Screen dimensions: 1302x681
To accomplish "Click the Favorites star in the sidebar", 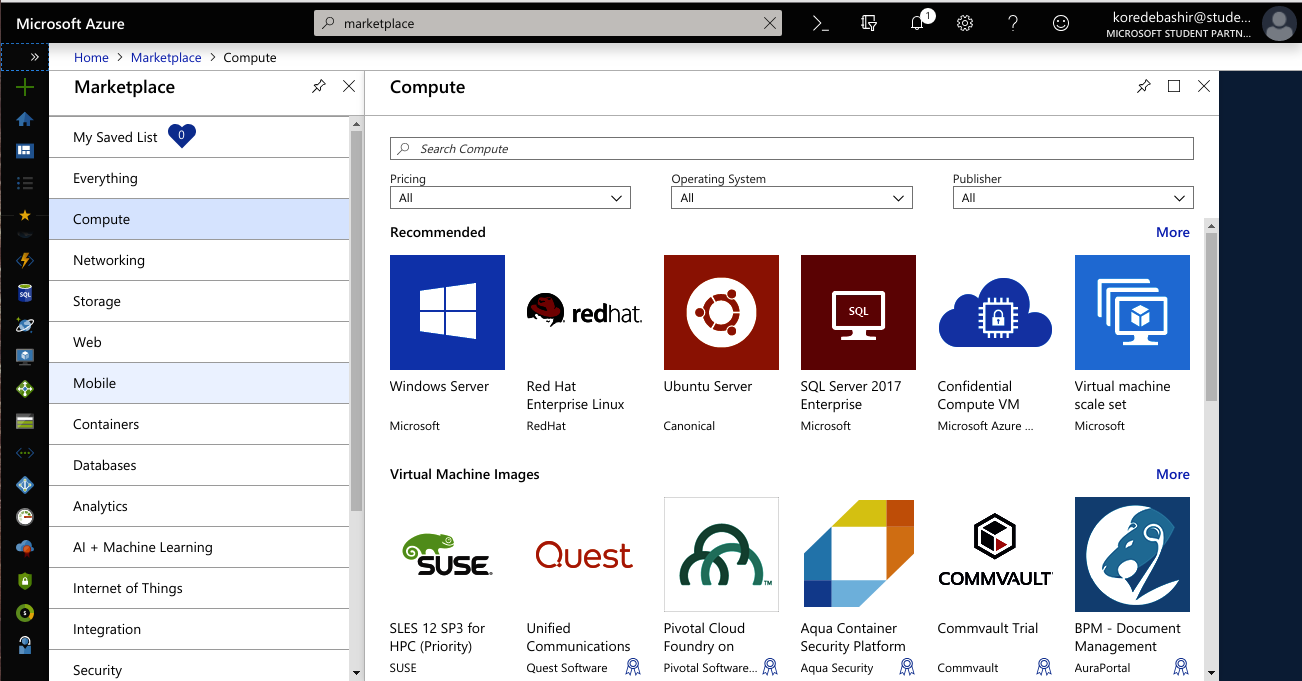I will coord(25,215).
